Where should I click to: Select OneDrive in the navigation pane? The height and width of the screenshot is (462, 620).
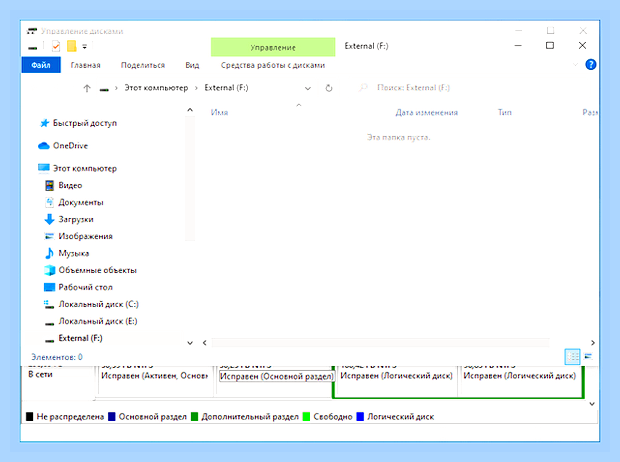tap(70, 146)
